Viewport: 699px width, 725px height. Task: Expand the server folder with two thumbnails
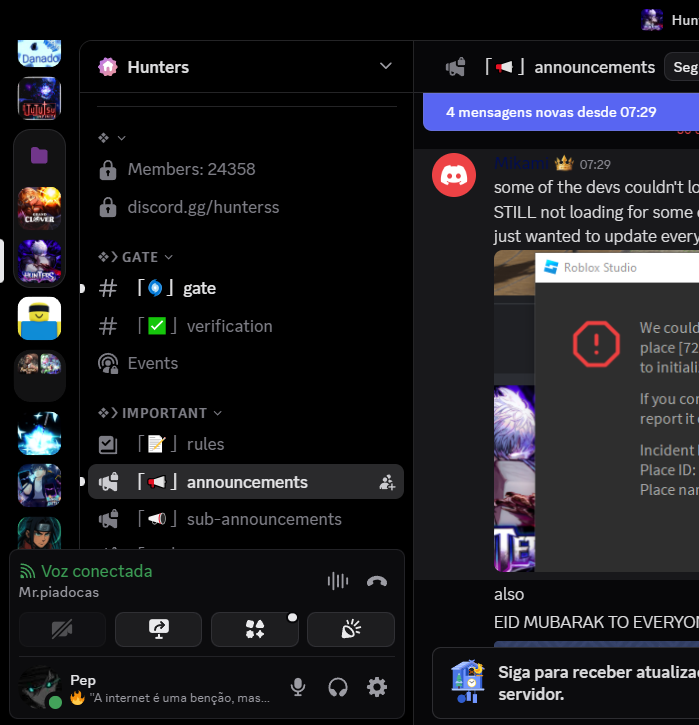click(x=39, y=375)
